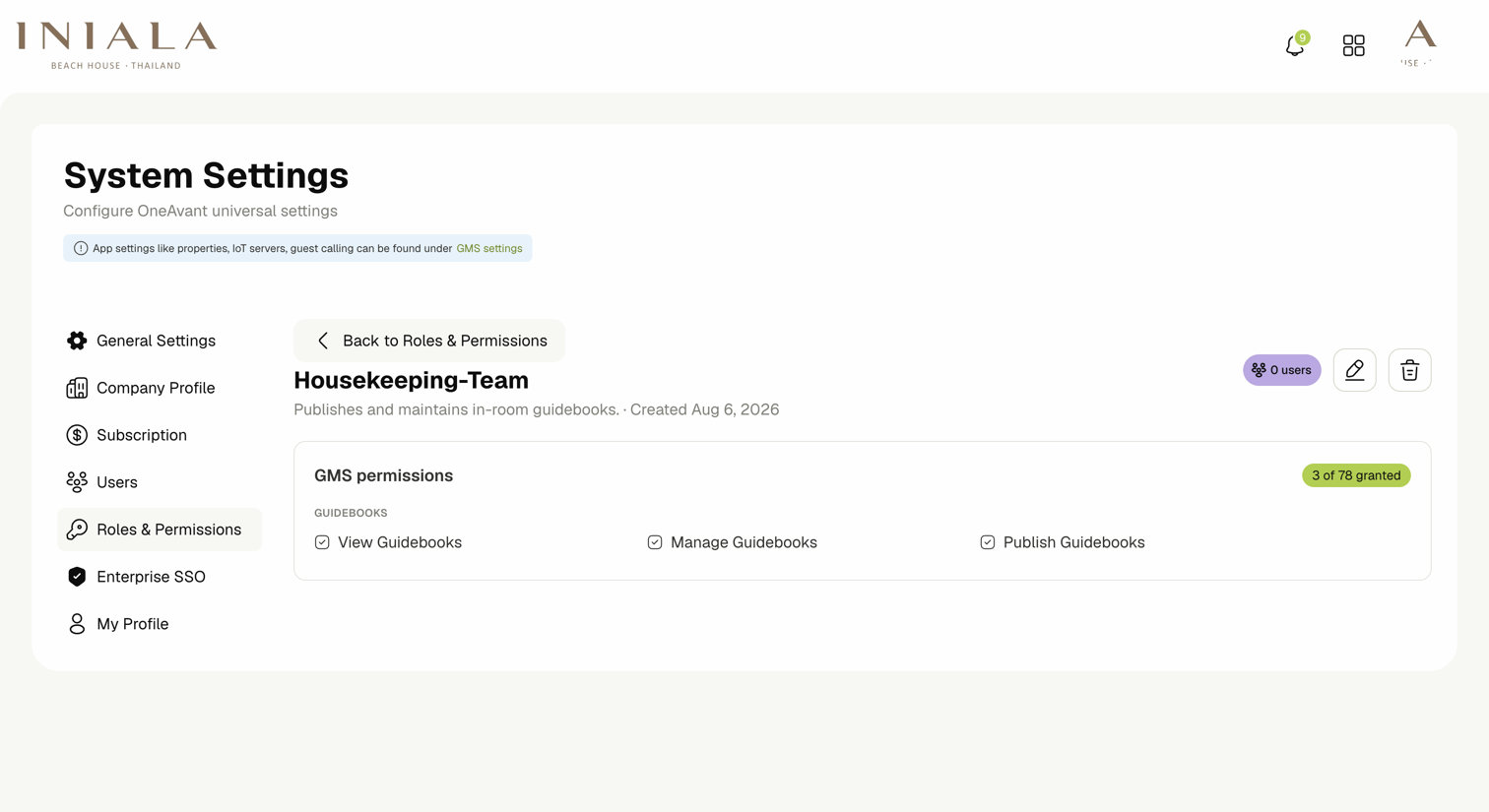The image size is (1489, 812).
Task: Click the Enterprise SSO shield icon
Action: (77, 577)
